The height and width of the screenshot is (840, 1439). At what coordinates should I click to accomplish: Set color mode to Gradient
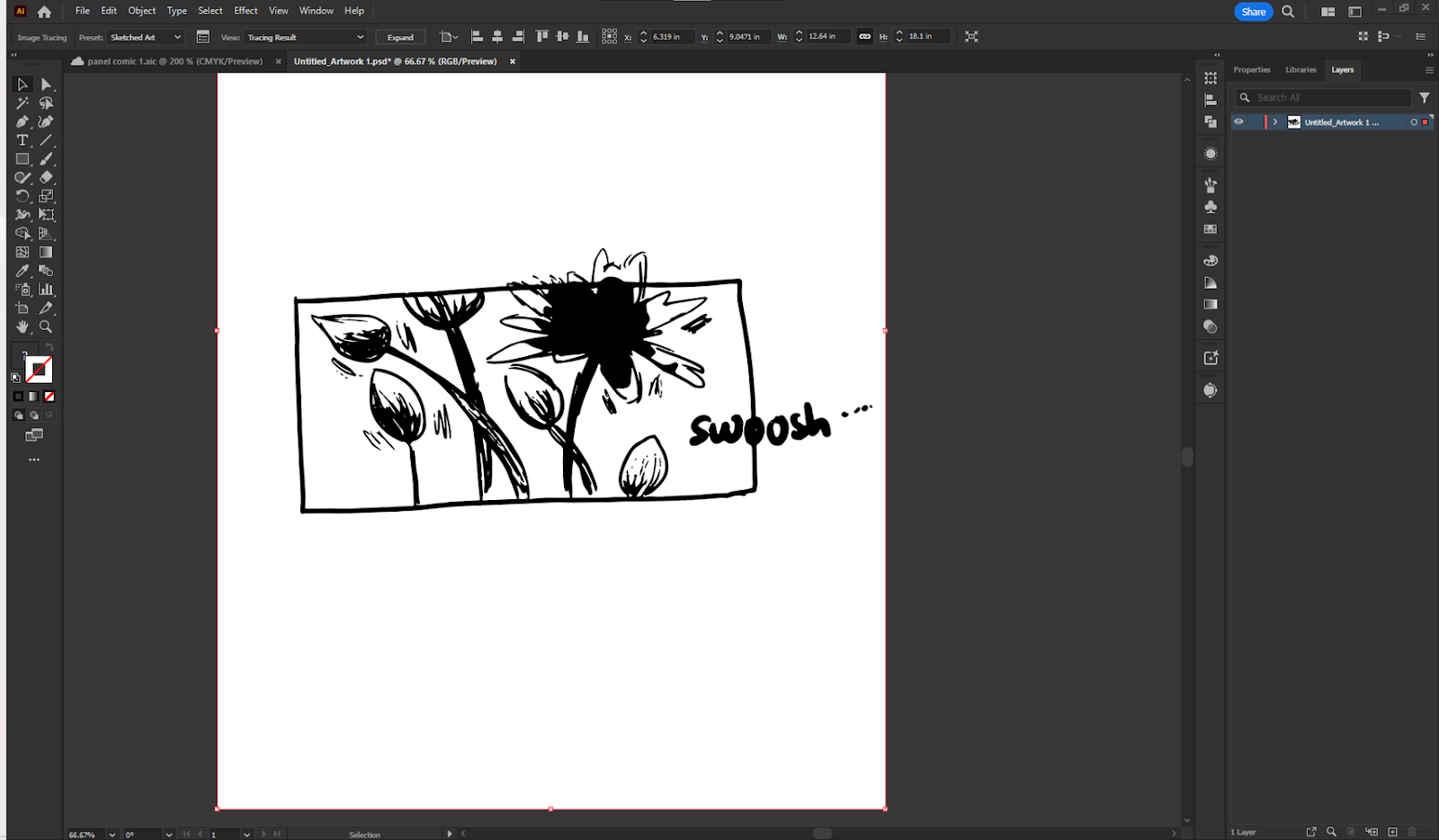pyautogui.click(x=33, y=397)
